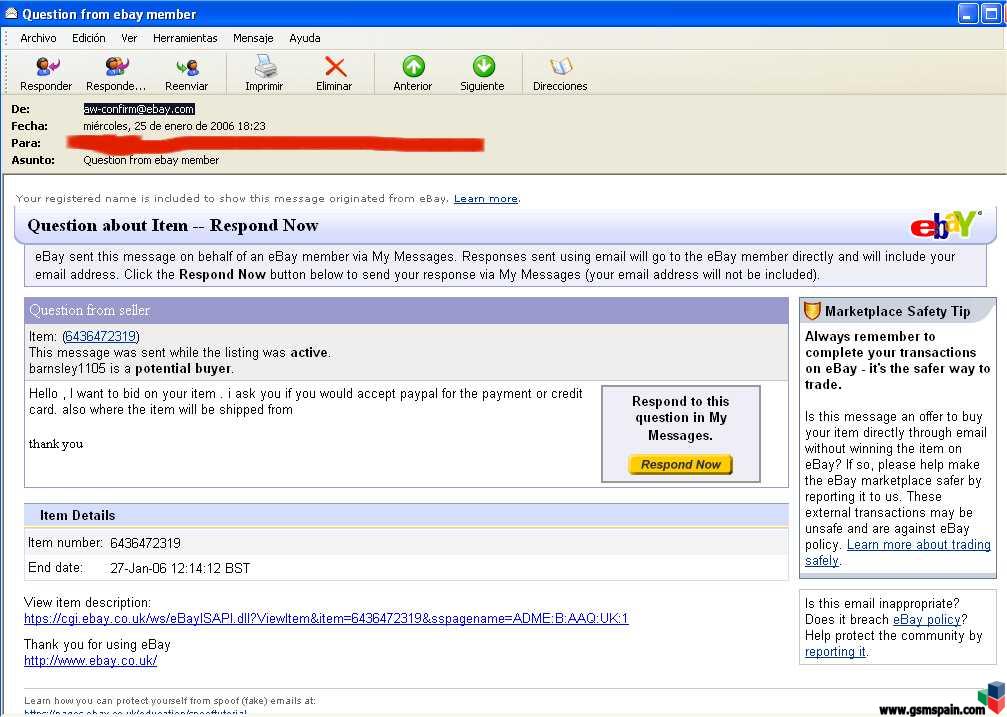1007x717 pixels.
Task: Click the thank you text in the message
Action: pos(56,443)
